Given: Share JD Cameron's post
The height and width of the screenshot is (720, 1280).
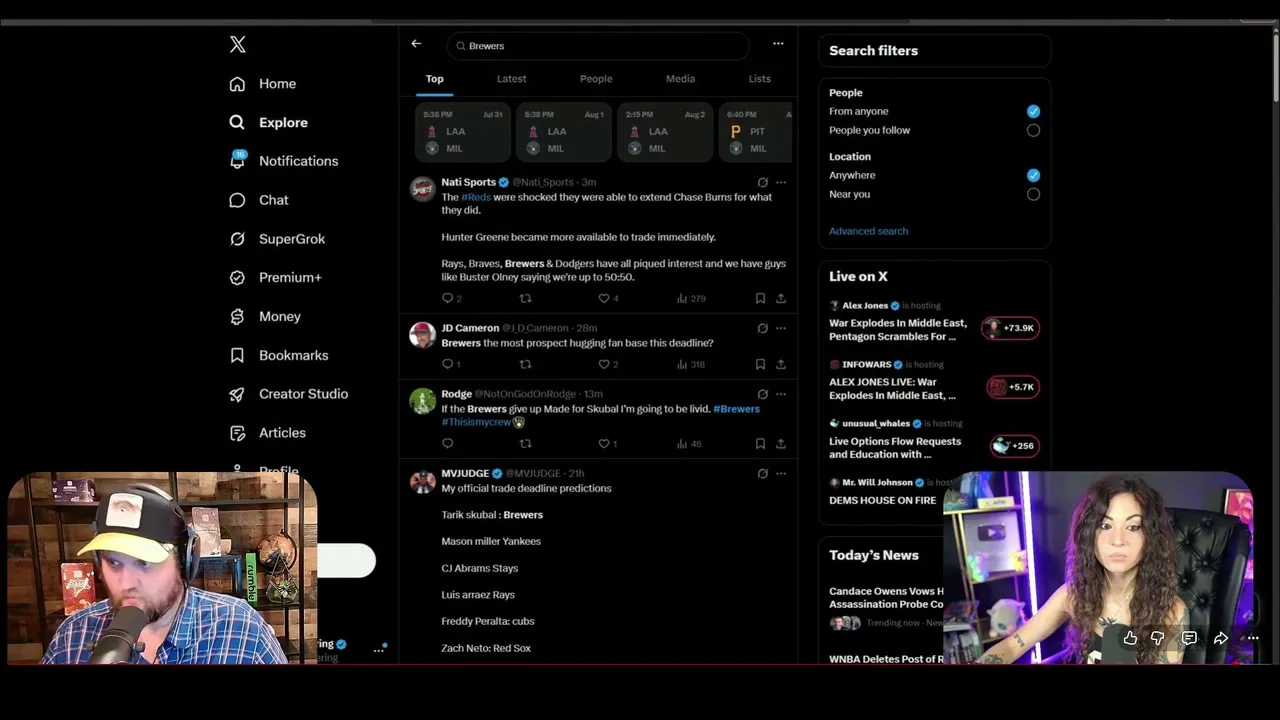Looking at the screenshot, I should [x=781, y=364].
